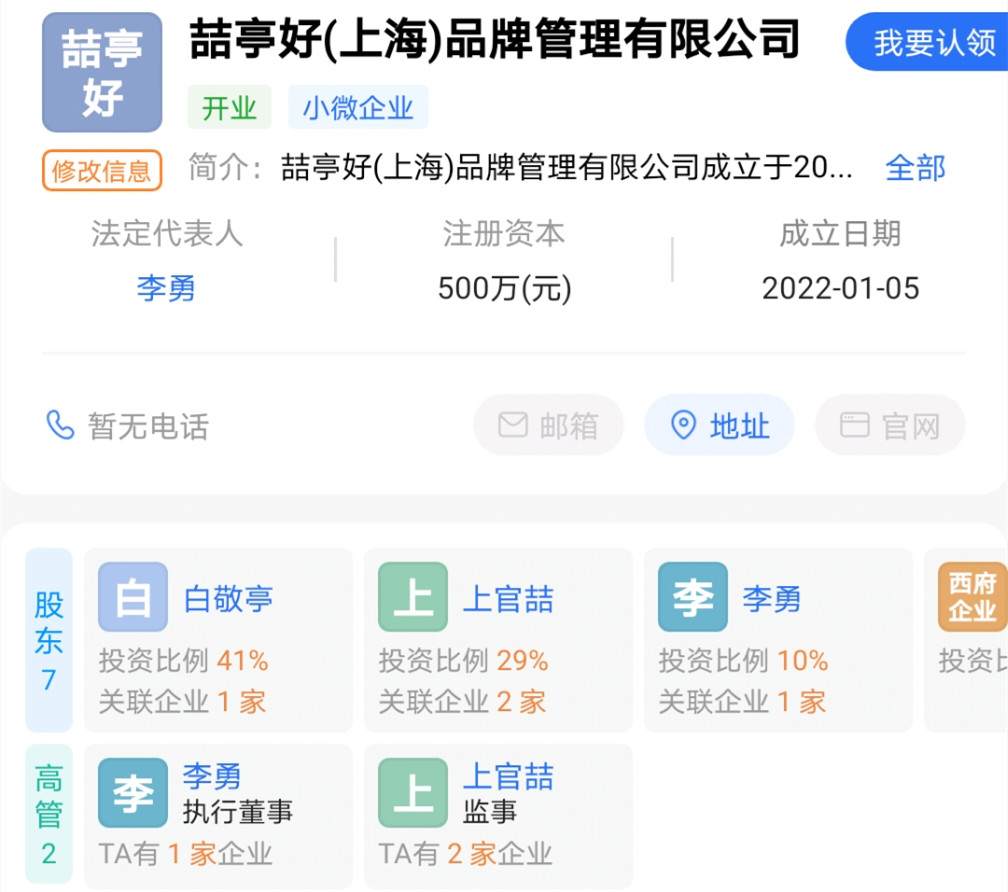Expand the company introduction via 全部
The image size is (1008, 892).
(x=916, y=169)
